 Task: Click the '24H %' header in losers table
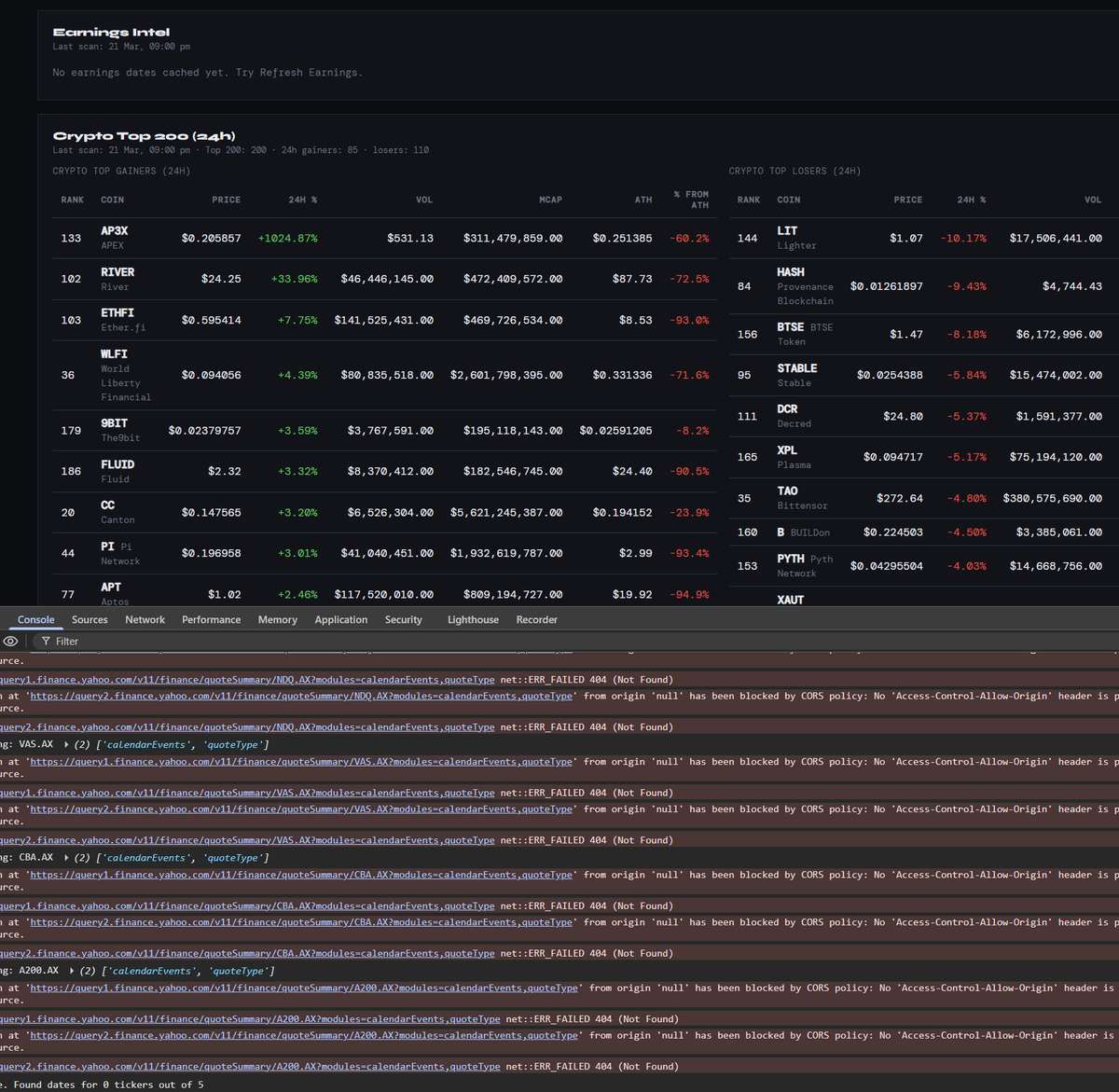pyautogui.click(x=971, y=200)
